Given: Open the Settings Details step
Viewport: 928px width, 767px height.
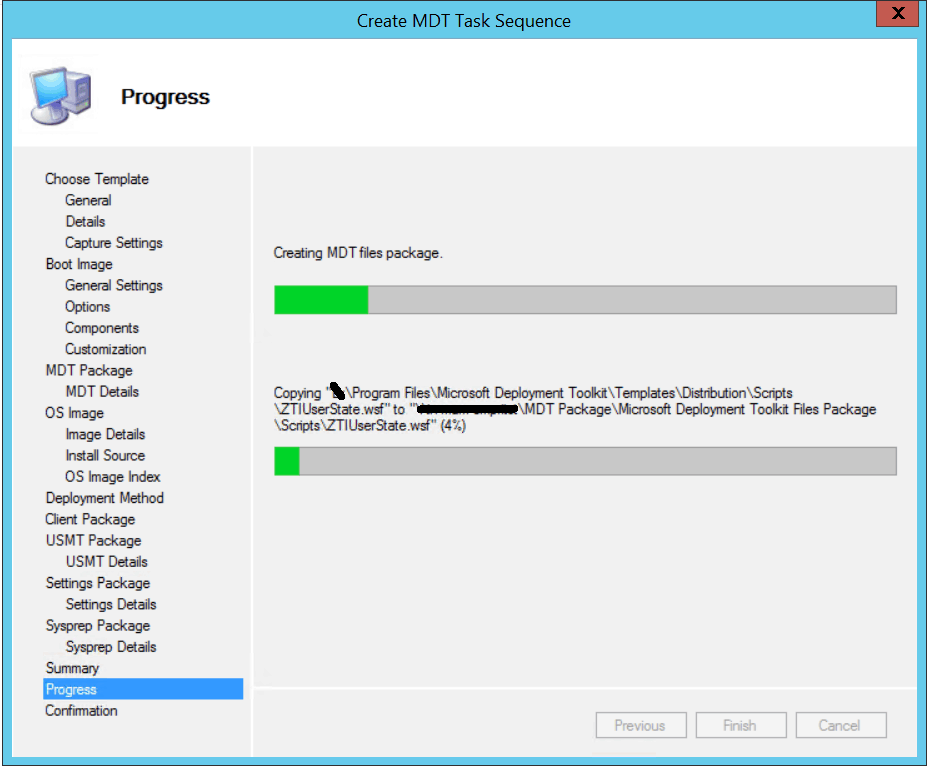Looking at the screenshot, I should (111, 604).
